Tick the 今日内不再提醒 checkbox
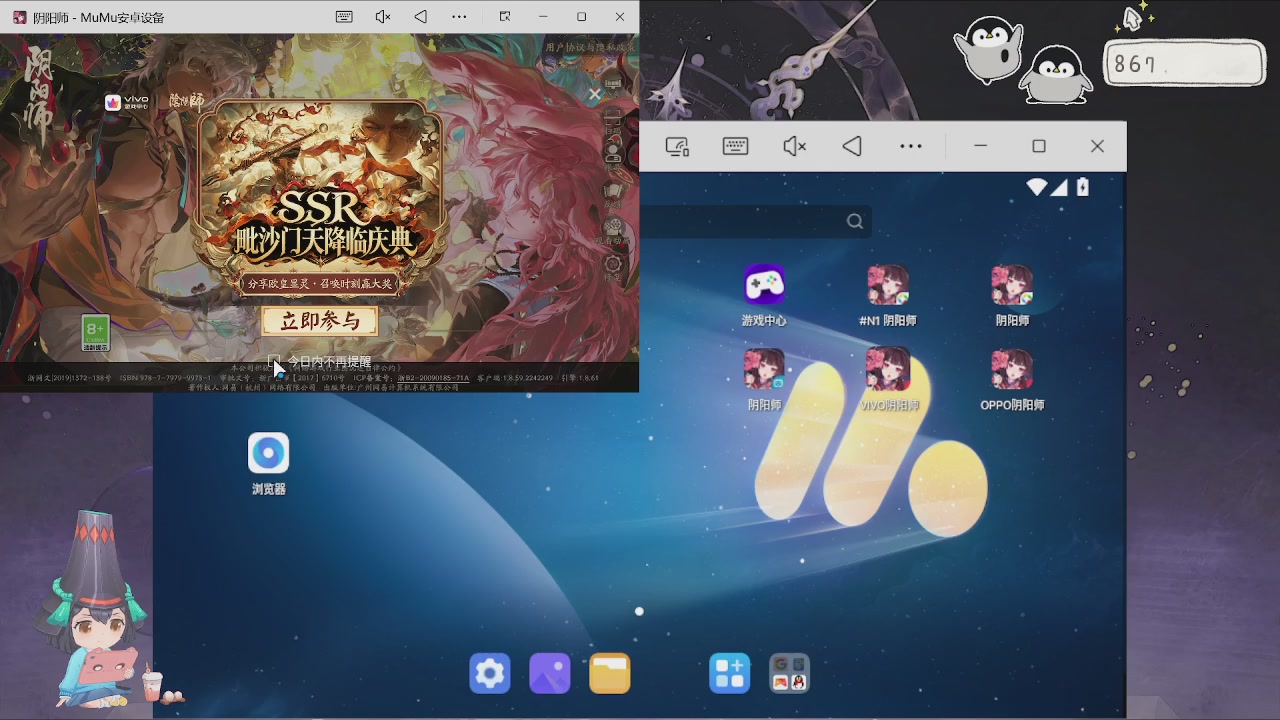1280x720 pixels. coord(274,361)
